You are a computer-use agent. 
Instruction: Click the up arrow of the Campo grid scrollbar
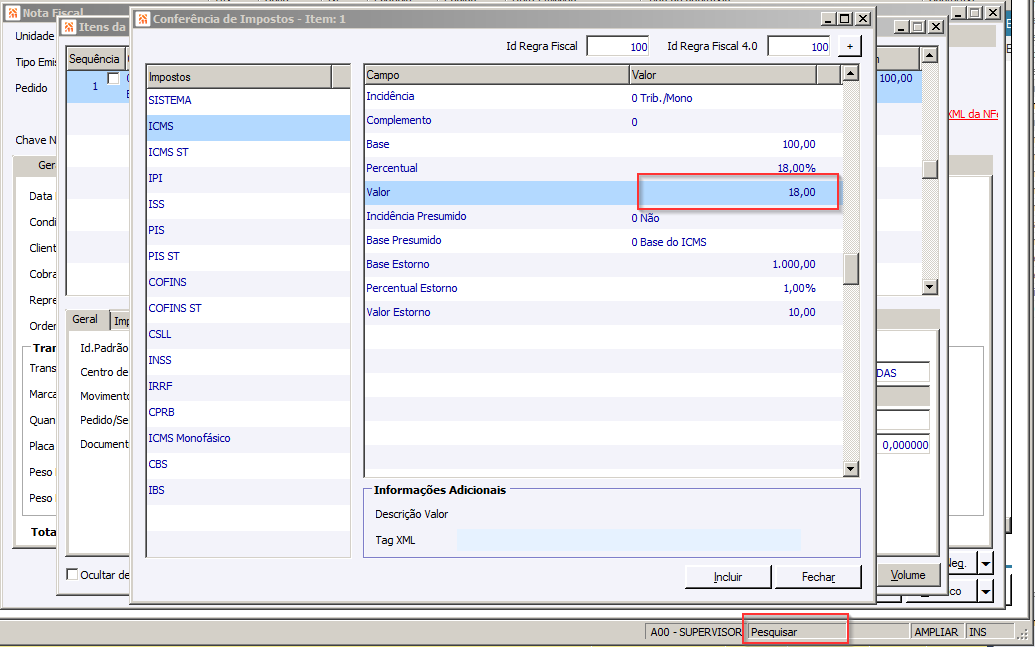pyautogui.click(x=851, y=73)
